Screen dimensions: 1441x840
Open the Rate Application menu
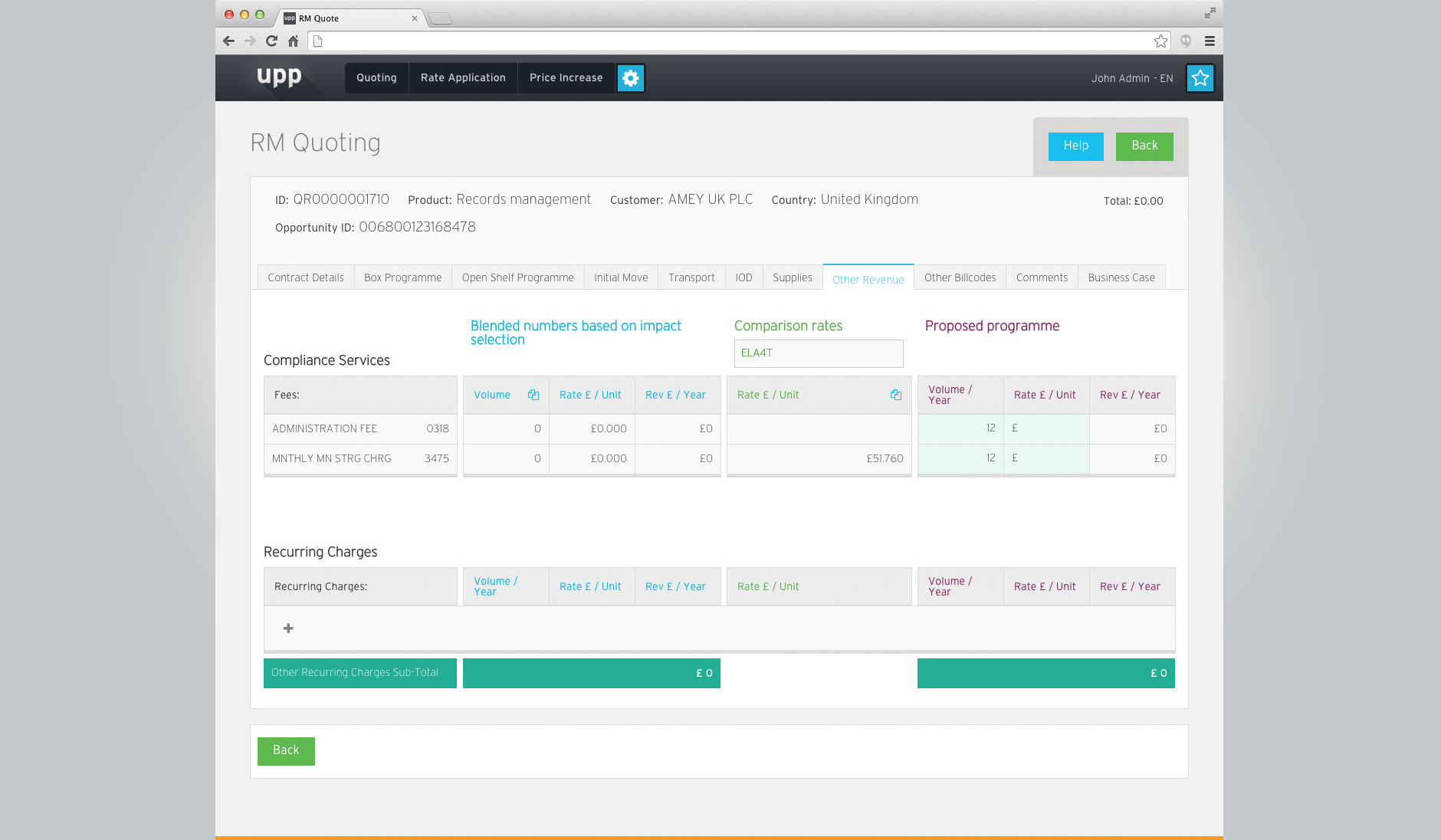(463, 78)
